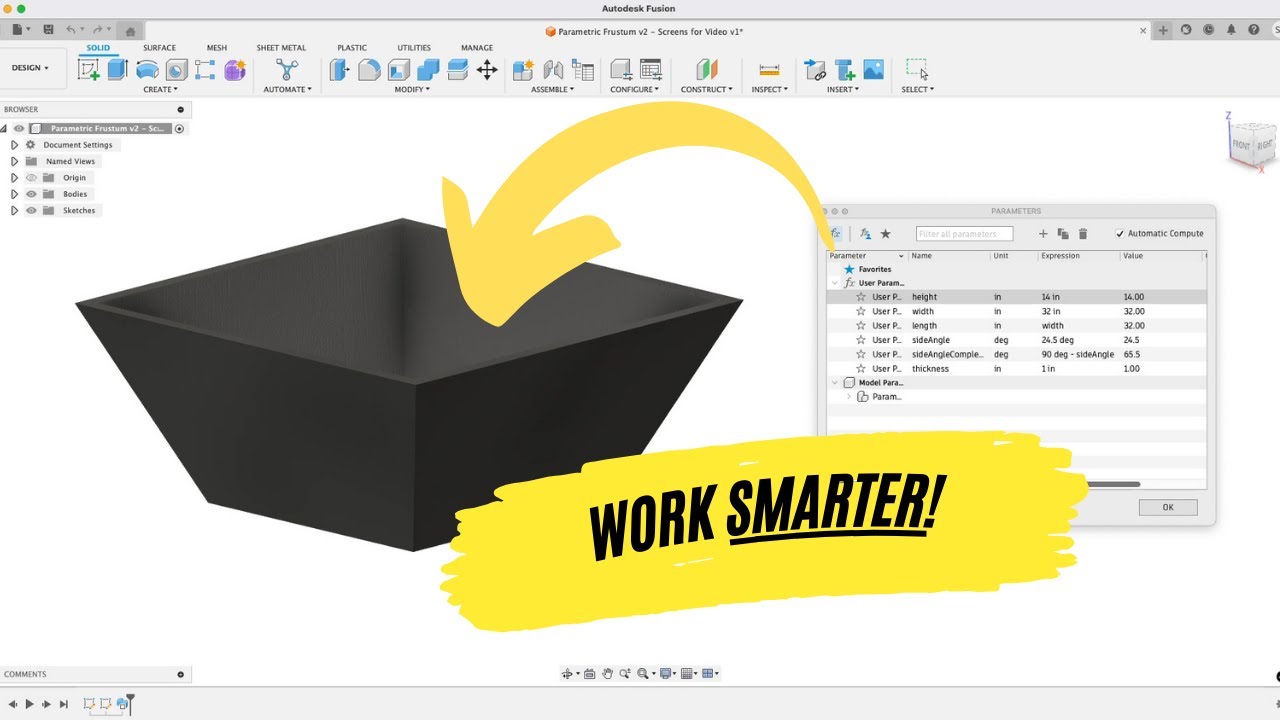Click the Insert McMaster-Carr component icon
The width and height of the screenshot is (1280, 720).
pos(845,70)
